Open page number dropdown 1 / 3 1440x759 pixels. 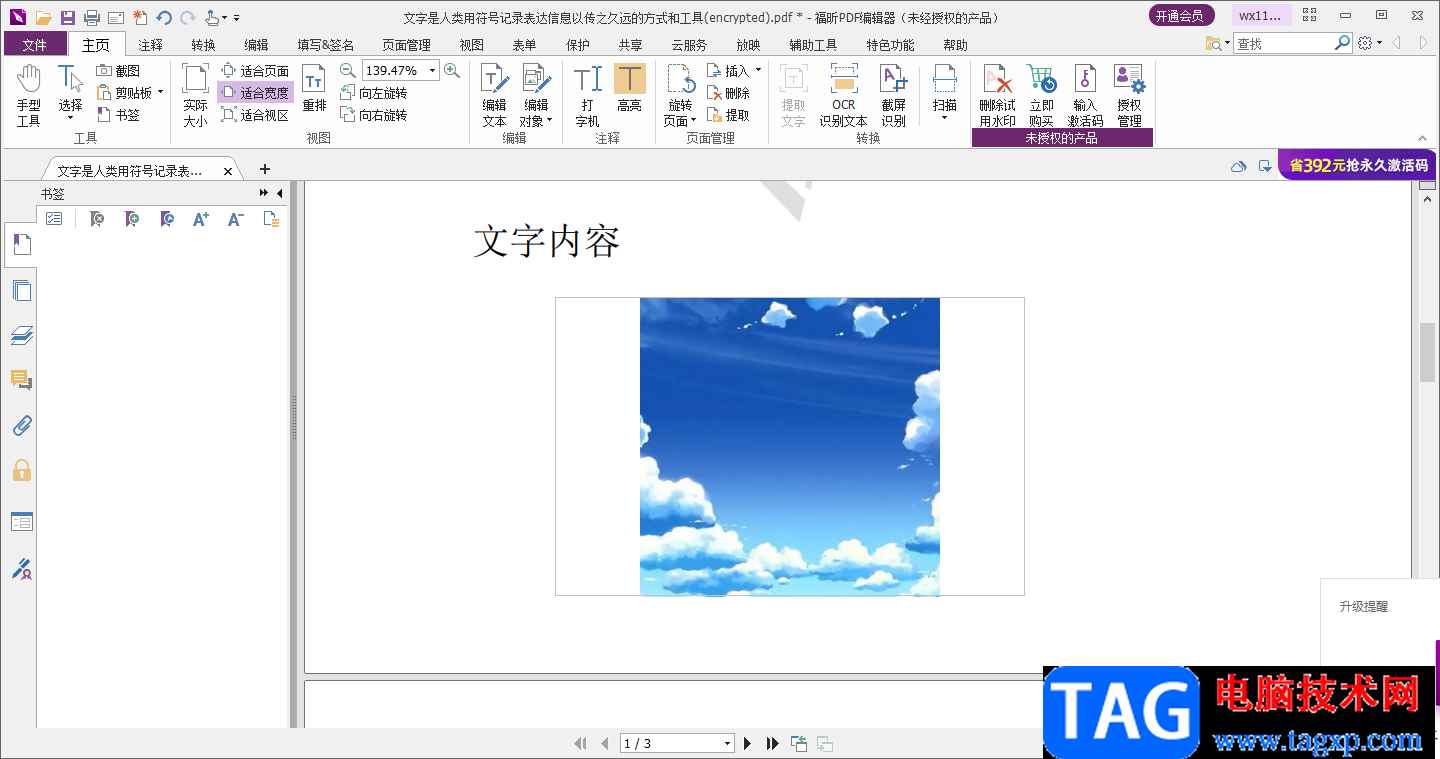[727, 743]
